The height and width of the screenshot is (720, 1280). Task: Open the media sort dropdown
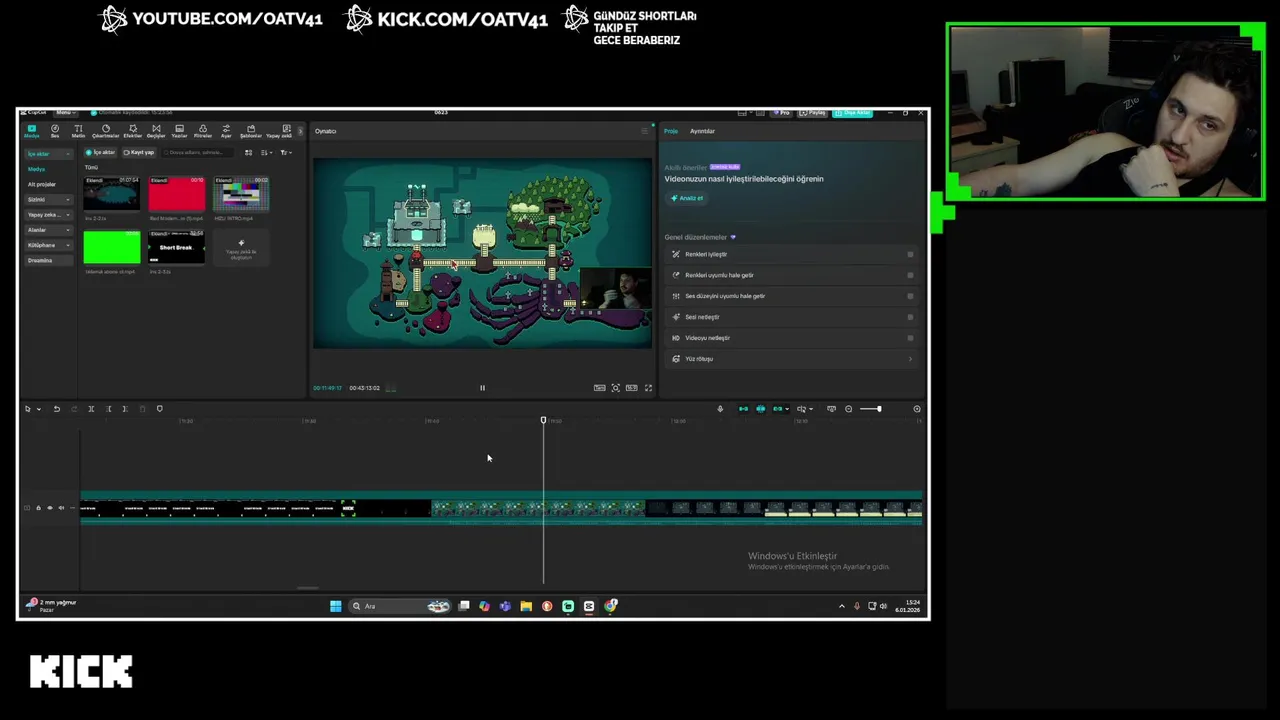(x=267, y=153)
